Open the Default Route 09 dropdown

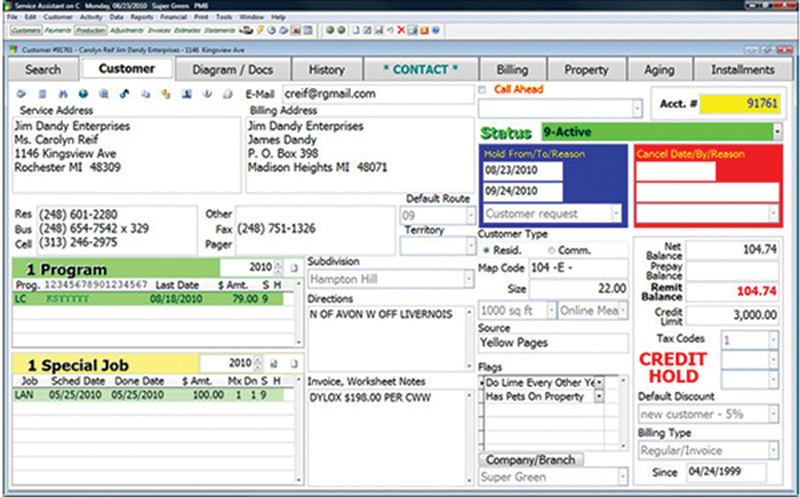point(471,215)
